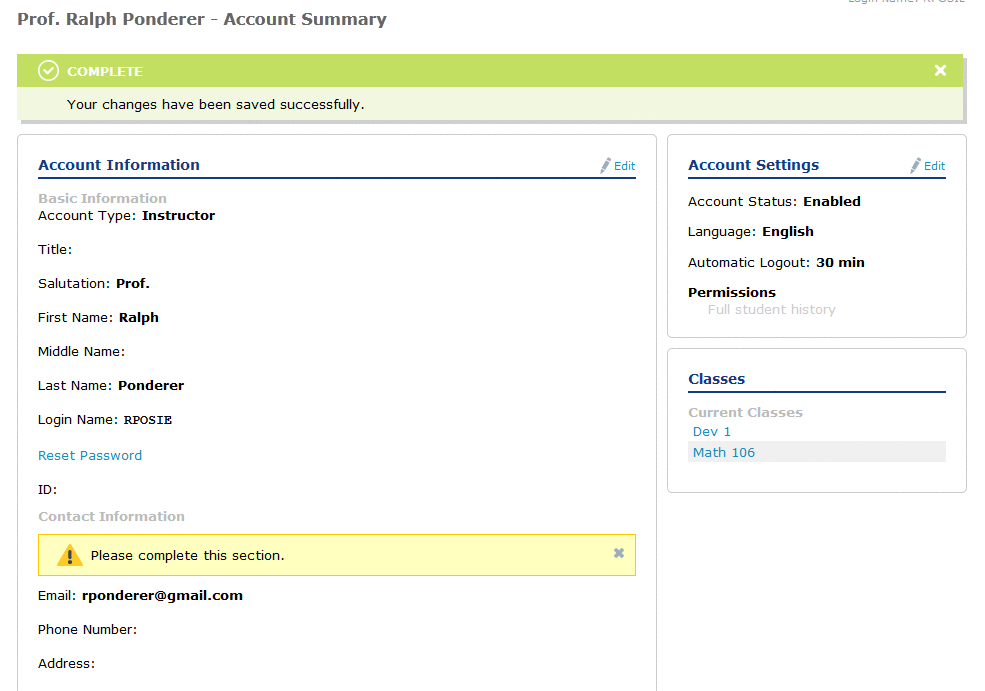985x691 pixels.
Task: Click the Account Settings section heading
Action: point(753,165)
